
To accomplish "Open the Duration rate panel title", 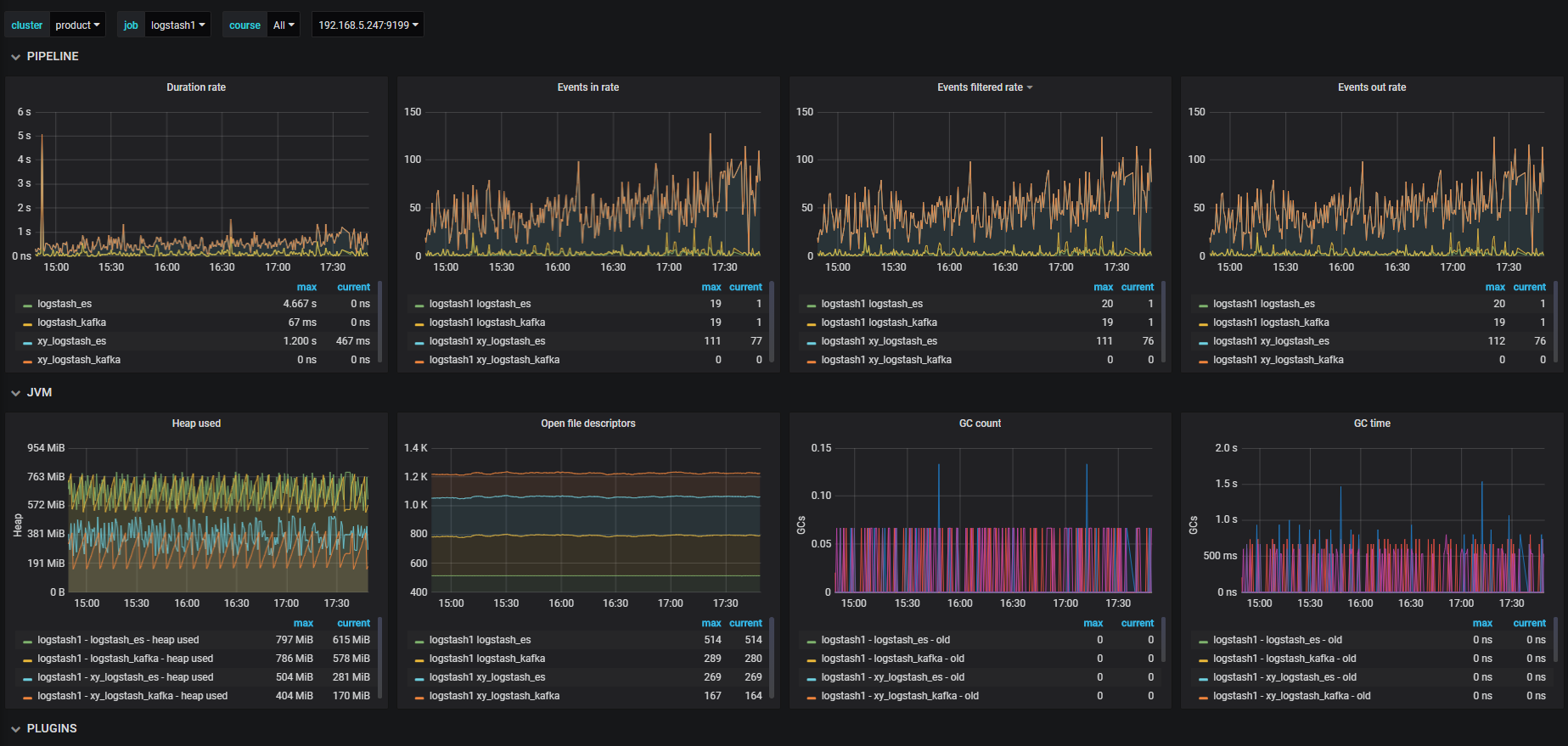I will 196,87.
